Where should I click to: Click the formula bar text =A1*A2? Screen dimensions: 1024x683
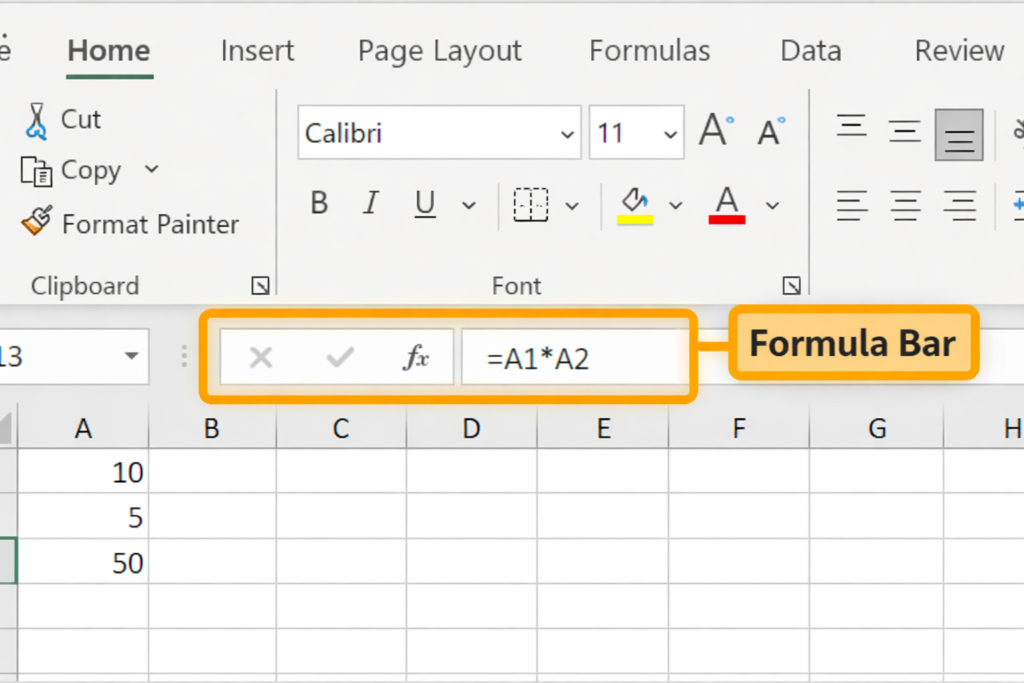coord(538,359)
